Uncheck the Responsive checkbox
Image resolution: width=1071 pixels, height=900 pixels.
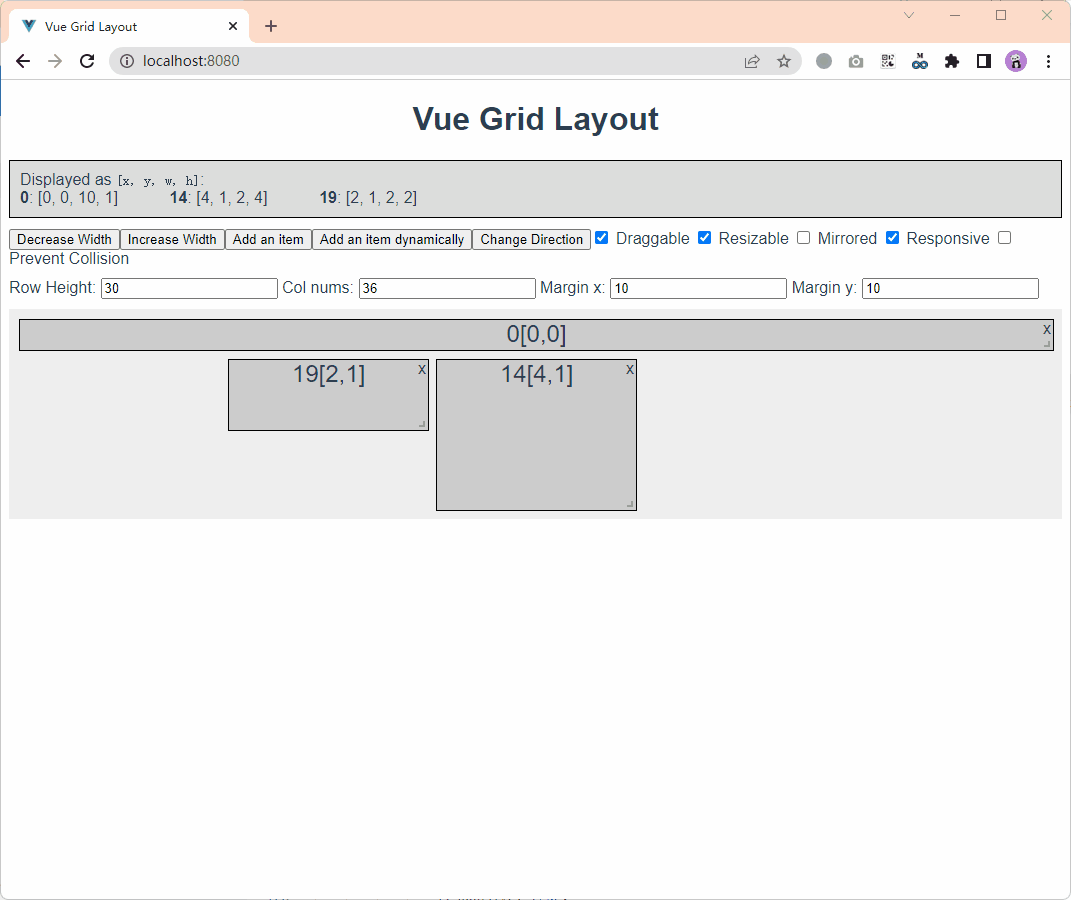click(x=892, y=238)
